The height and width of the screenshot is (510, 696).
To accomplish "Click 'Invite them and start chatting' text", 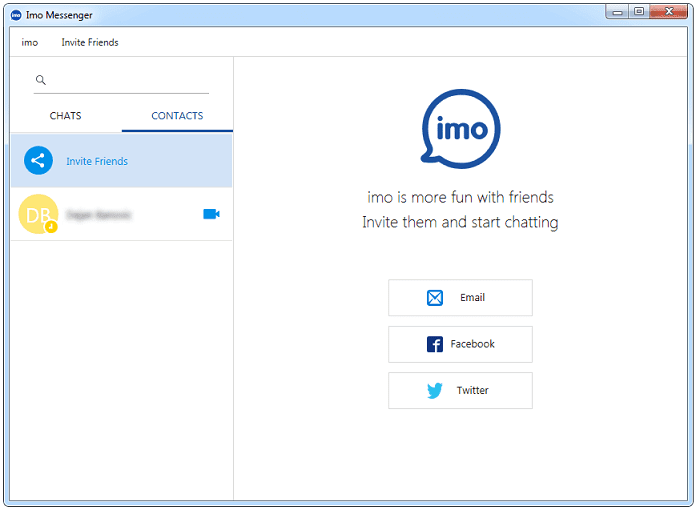I will (460, 222).
